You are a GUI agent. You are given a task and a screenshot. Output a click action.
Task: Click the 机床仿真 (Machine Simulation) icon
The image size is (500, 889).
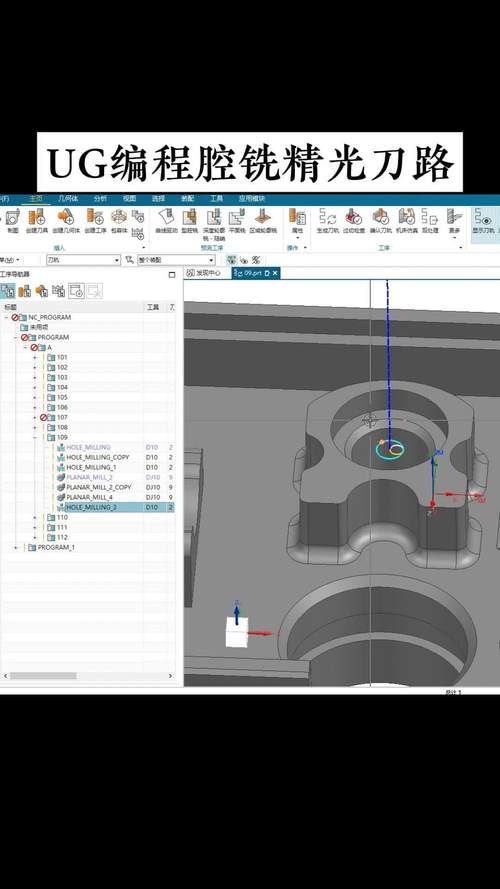tap(406, 217)
